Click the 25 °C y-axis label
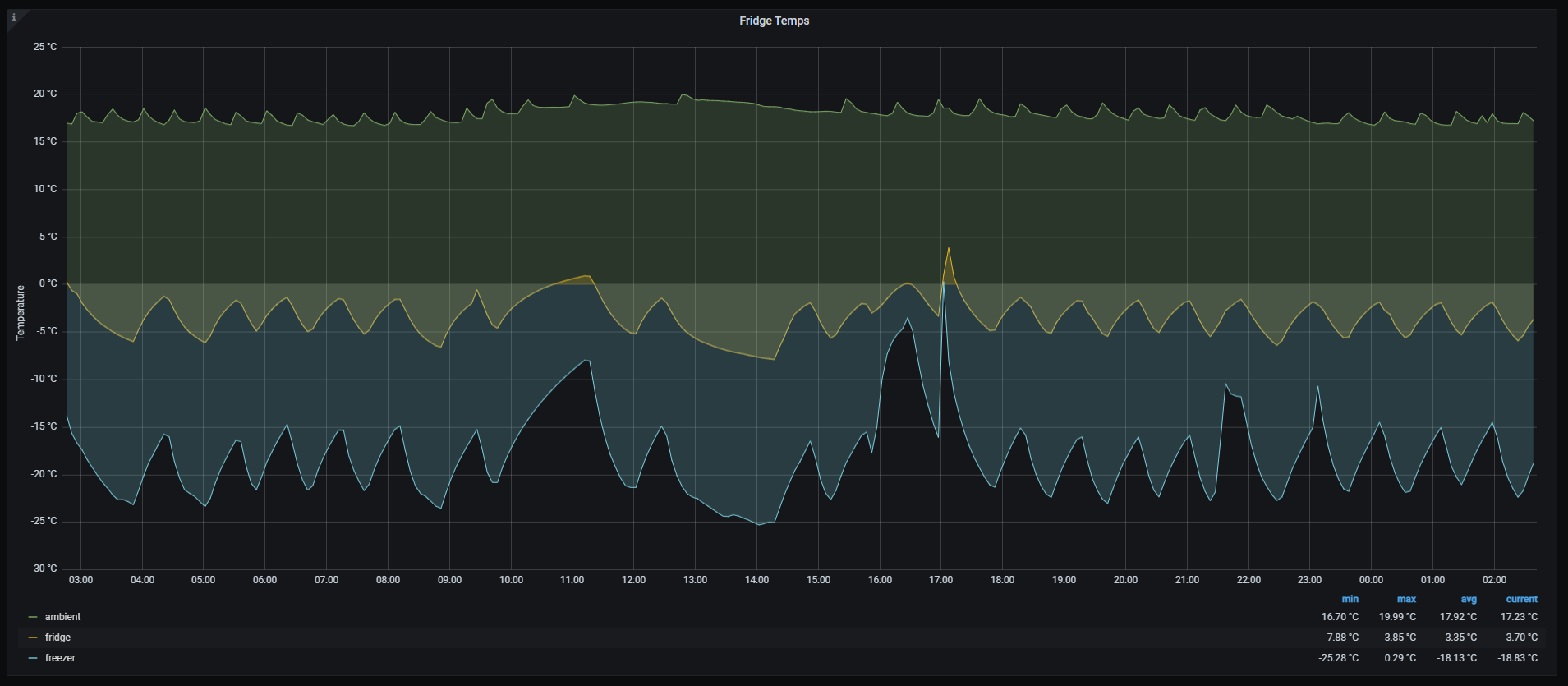The image size is (1568, 686). pyautogui.click(x=45, y=47)
